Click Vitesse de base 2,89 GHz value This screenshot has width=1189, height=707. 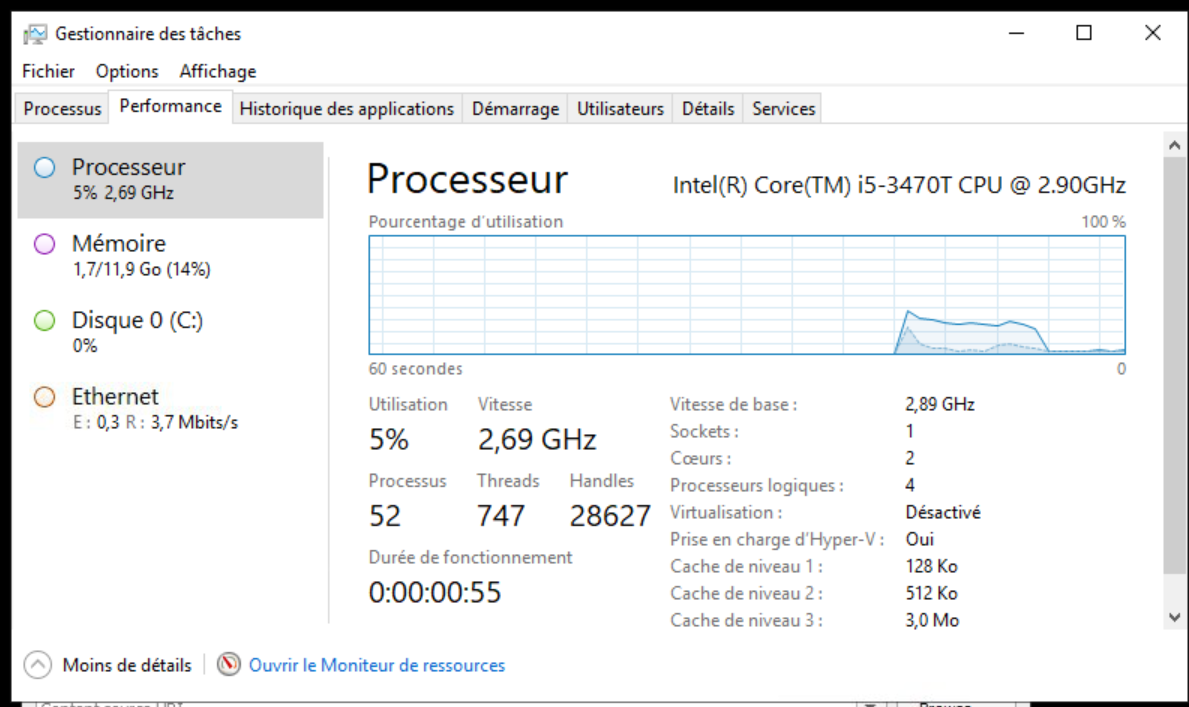coord(940,404)
